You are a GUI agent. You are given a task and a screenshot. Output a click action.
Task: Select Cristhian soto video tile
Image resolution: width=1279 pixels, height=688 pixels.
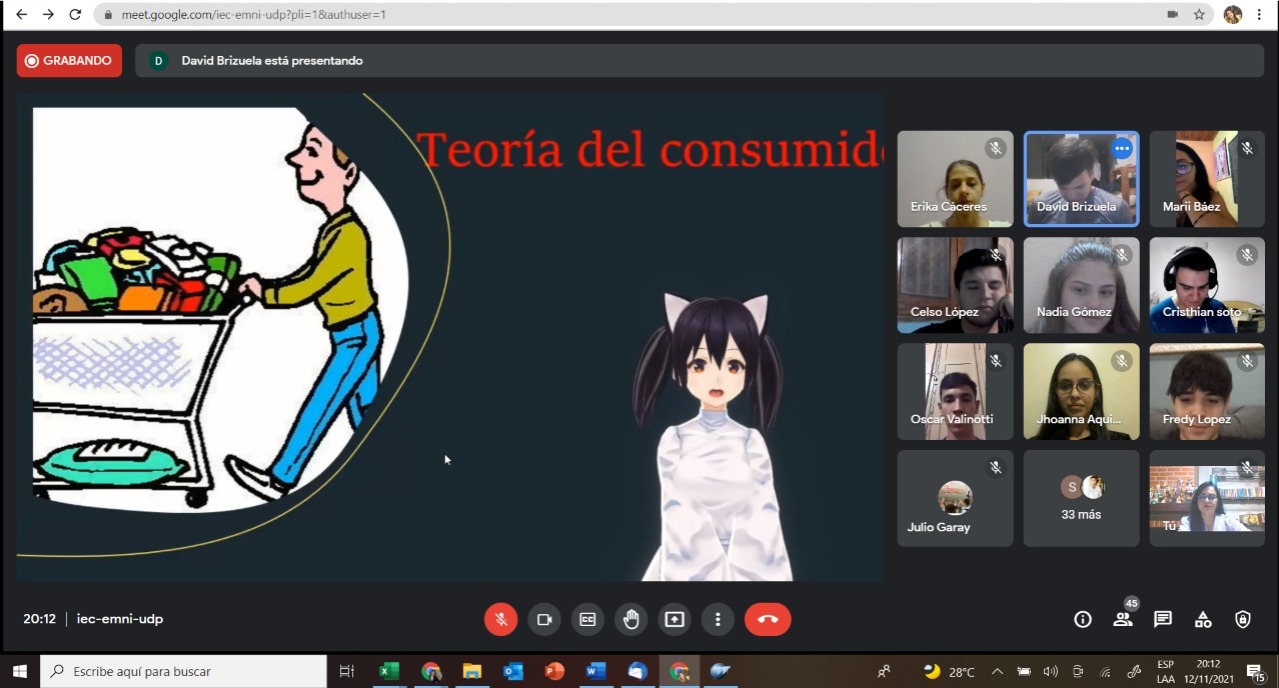point(1207,285)
